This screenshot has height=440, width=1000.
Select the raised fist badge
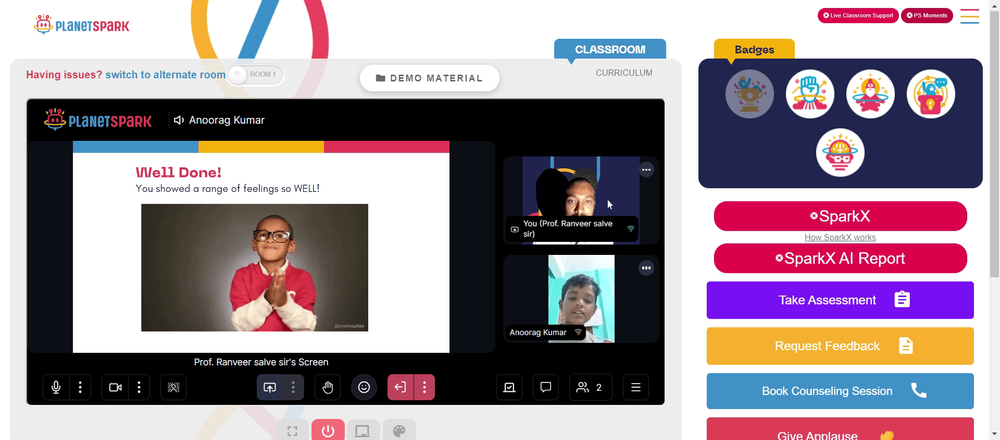(810, 94)
